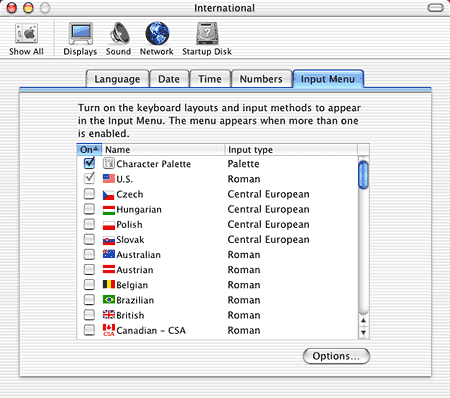Open the Network globe icon

(157, 33)
